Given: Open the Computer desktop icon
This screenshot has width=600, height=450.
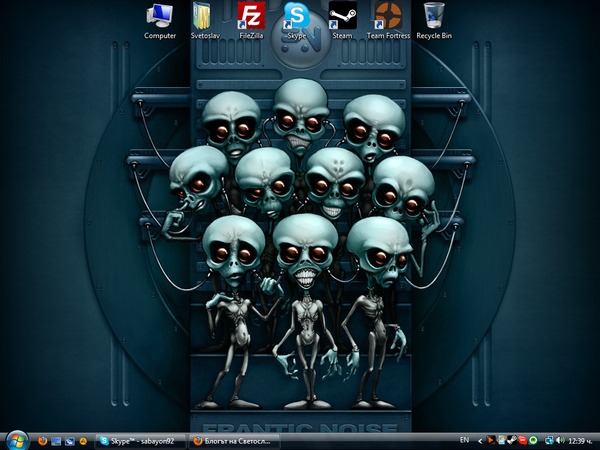Looking at the screenshot, I should click(x=160, y=21).
